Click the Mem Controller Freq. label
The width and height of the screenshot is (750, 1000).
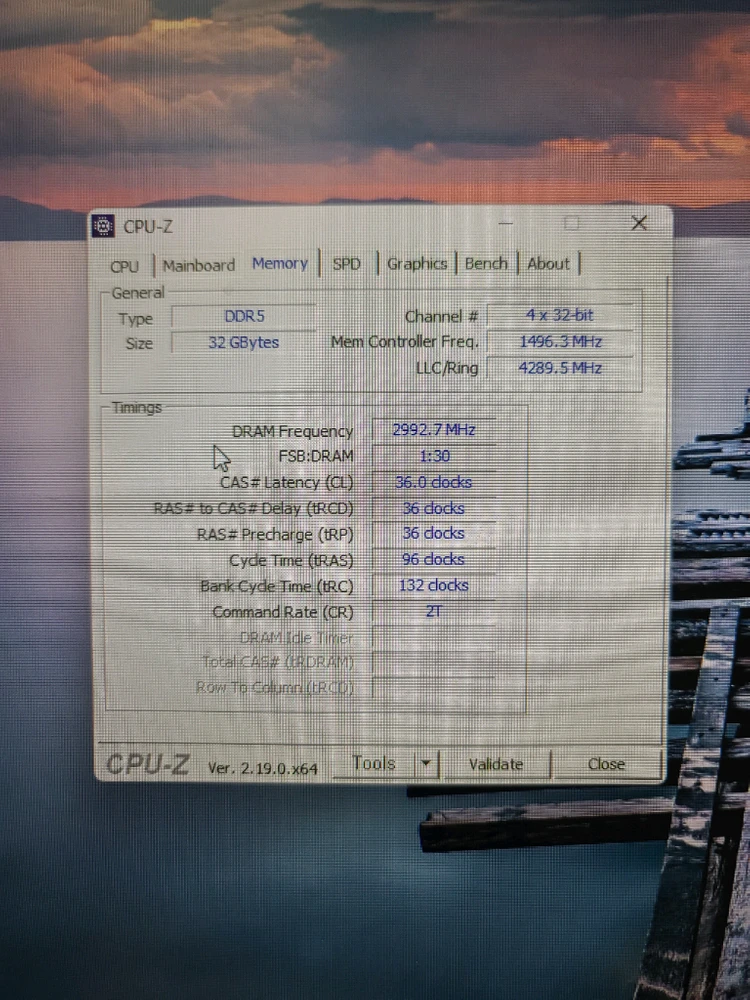[404, 342]
